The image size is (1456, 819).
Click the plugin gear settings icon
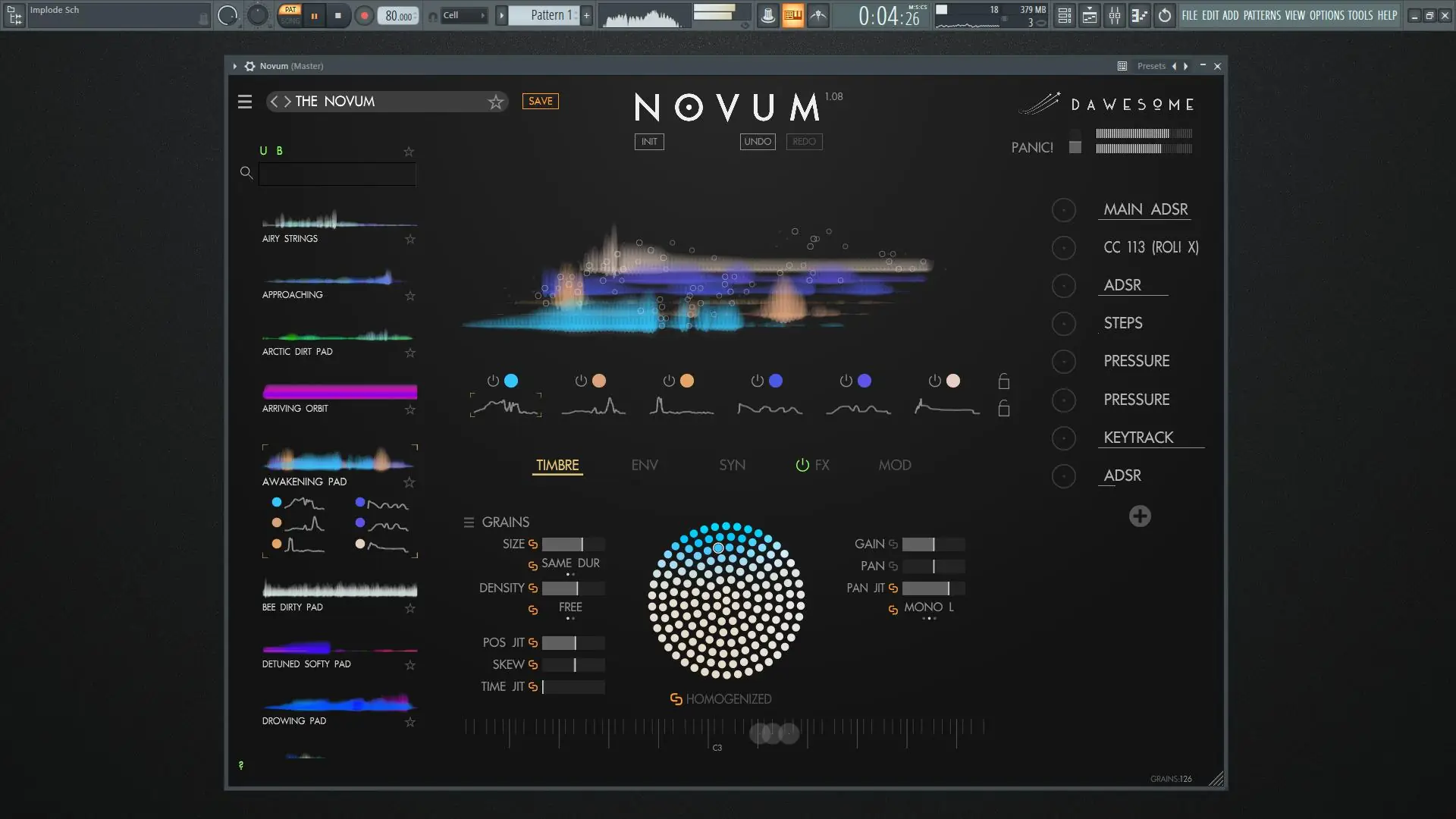[x=249, y=66]
